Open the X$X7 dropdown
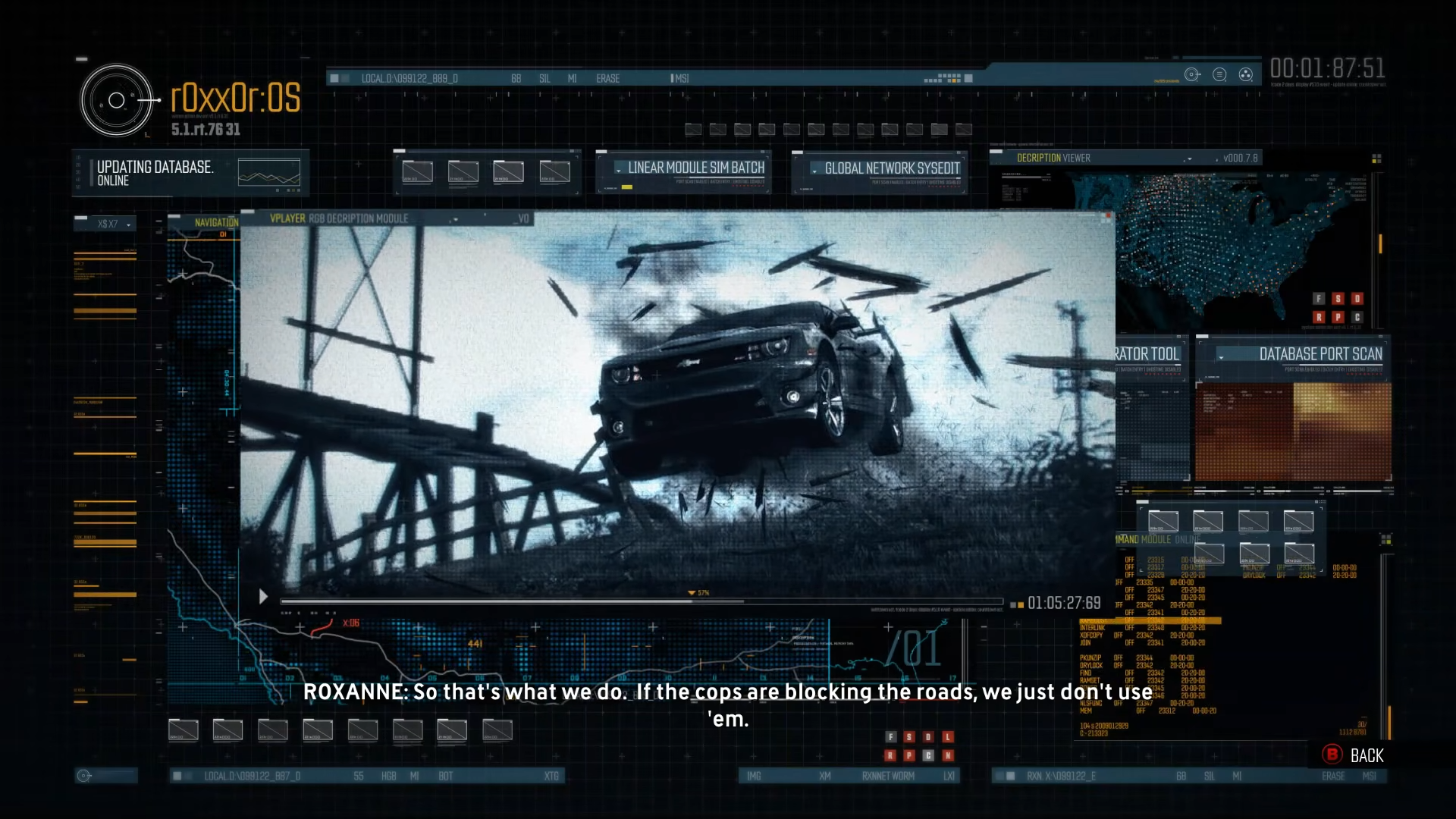The width and height of the screenshot is (1456, 819). [105, 224]
